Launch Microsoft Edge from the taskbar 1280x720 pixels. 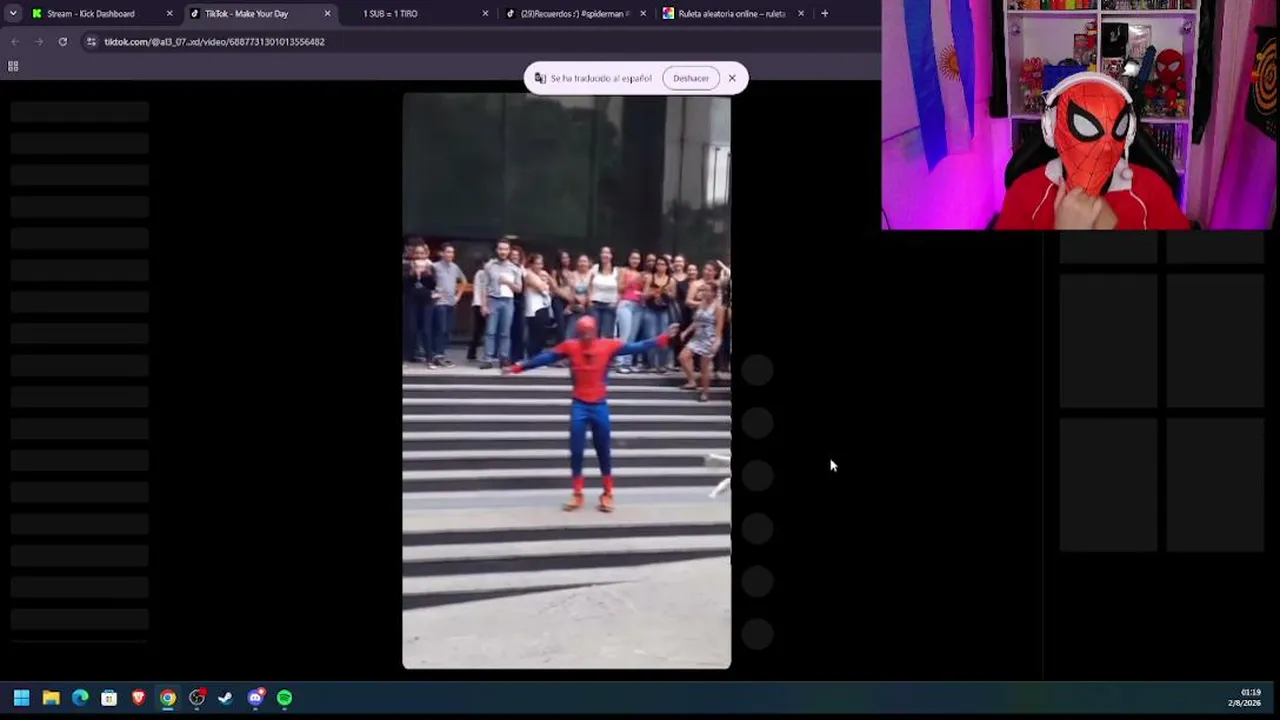point(80,698)
